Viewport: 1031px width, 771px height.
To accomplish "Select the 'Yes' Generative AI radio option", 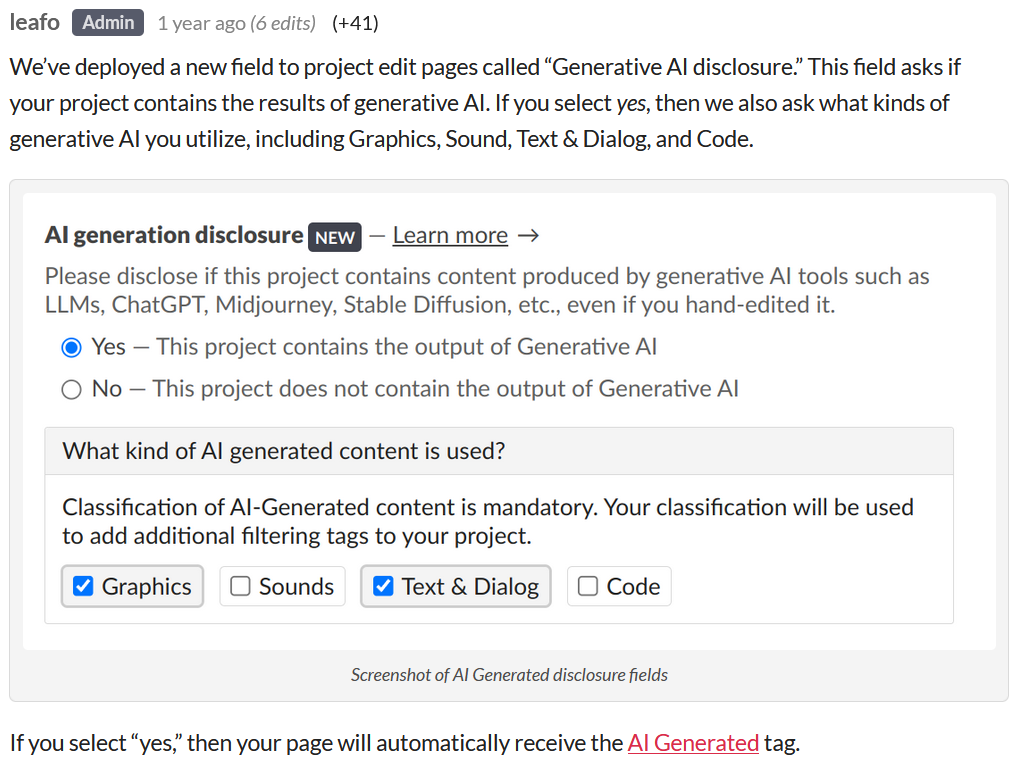I will click(x=71, y=348).
